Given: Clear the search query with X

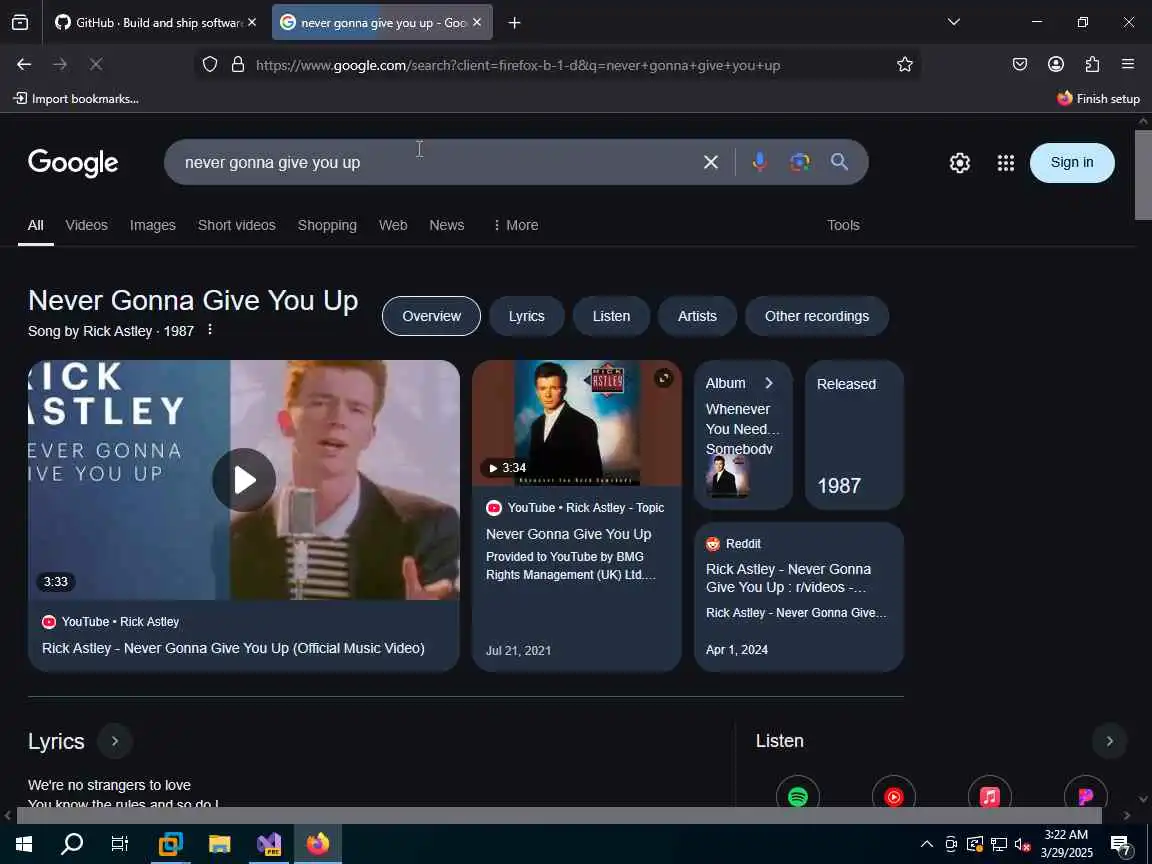Looking at the screenshot, I should tap(710, 162).
